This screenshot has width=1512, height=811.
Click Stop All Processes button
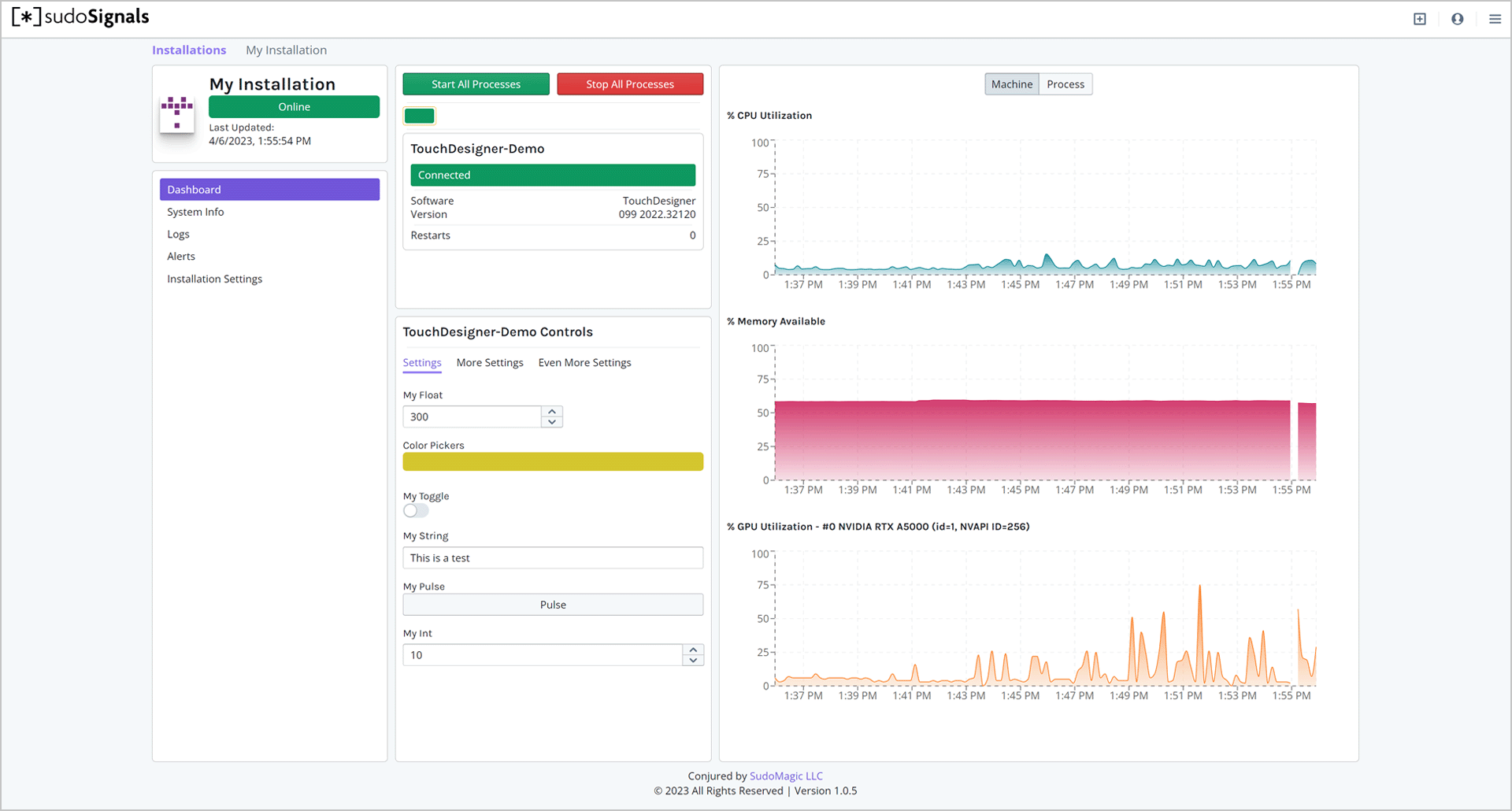(x=630, y=84)
